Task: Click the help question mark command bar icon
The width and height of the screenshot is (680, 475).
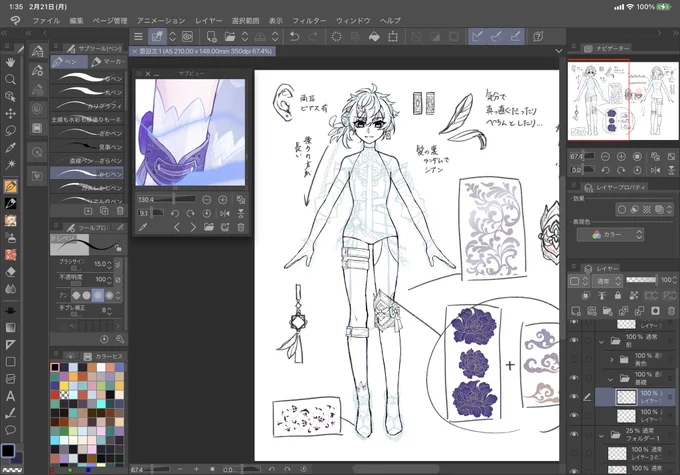Action: coord(538,37)
